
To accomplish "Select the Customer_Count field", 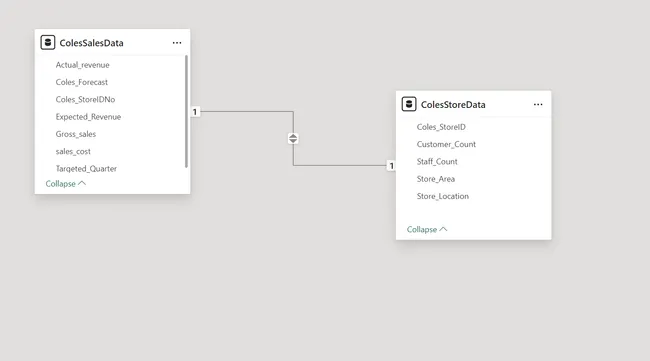I will [446, 145].
